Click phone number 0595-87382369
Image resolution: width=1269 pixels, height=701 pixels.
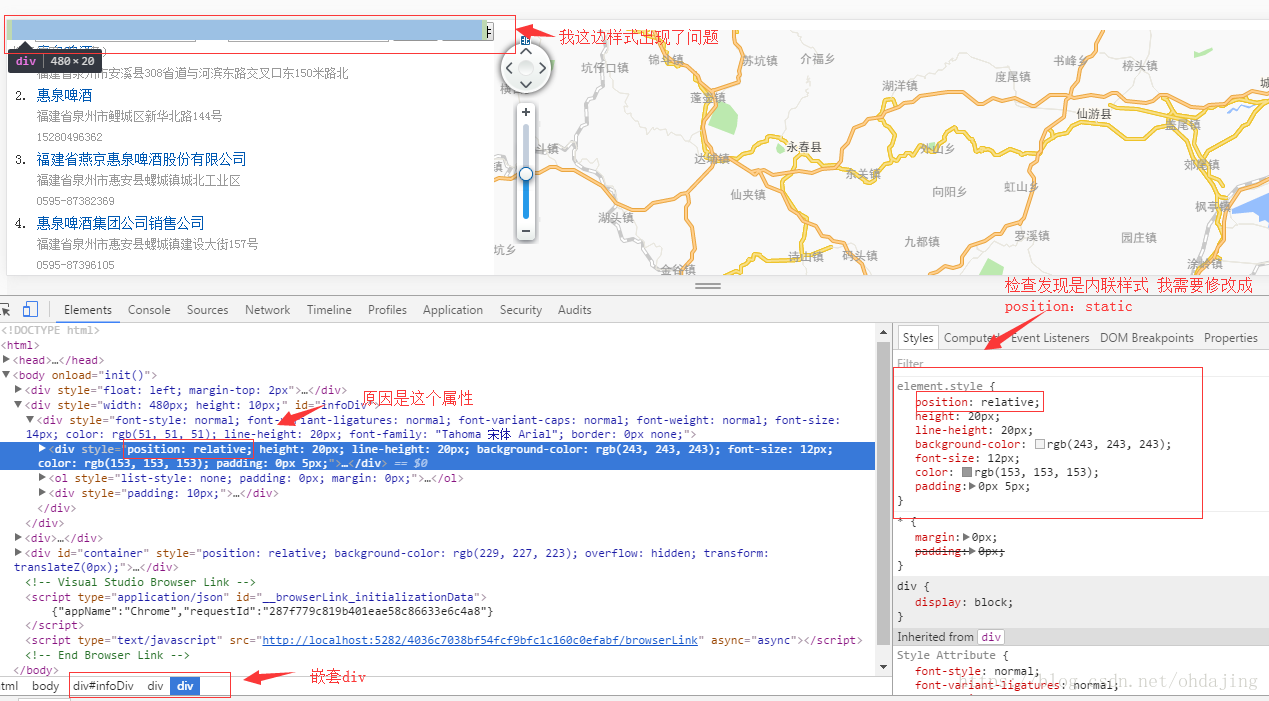pyautogui.click(x=76, y=201)
